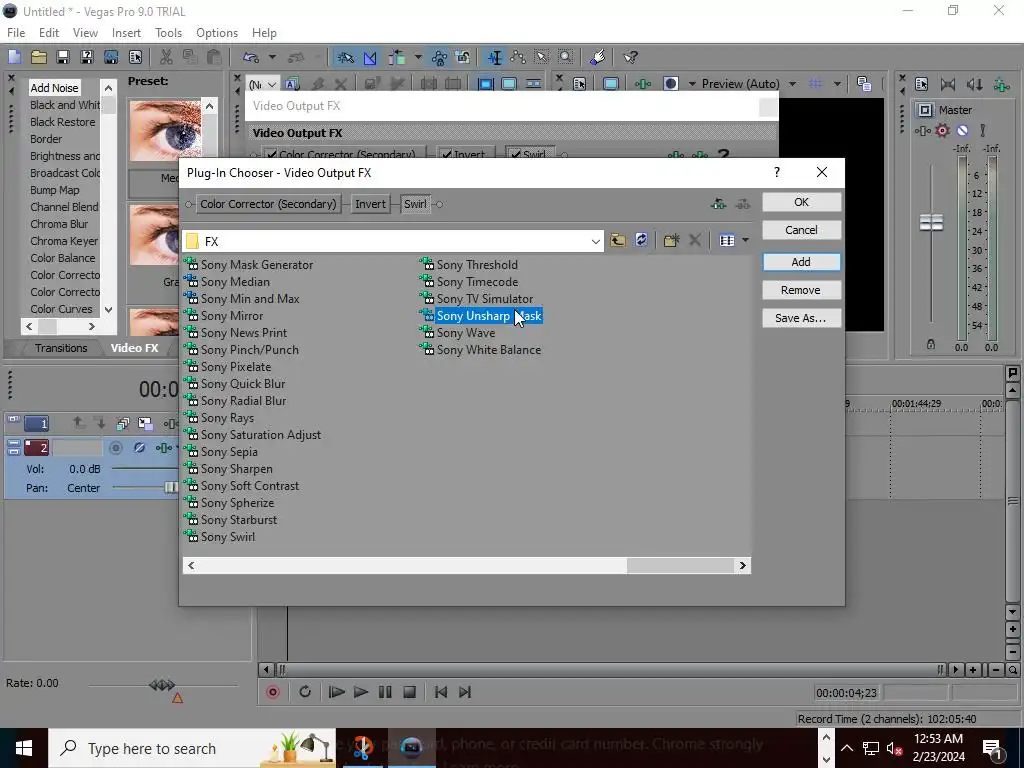Toggle Loop Playback icon
1024x768 pixels.
coord(305,692)
